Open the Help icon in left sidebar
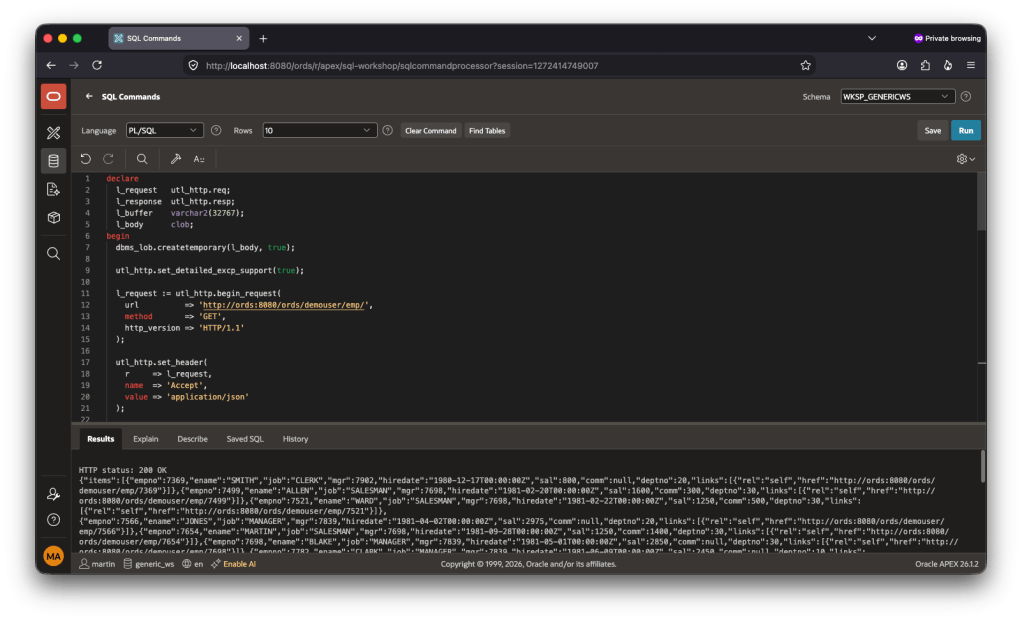The width and height of the screenshot is (1022, 621). (x=53, y=520)
